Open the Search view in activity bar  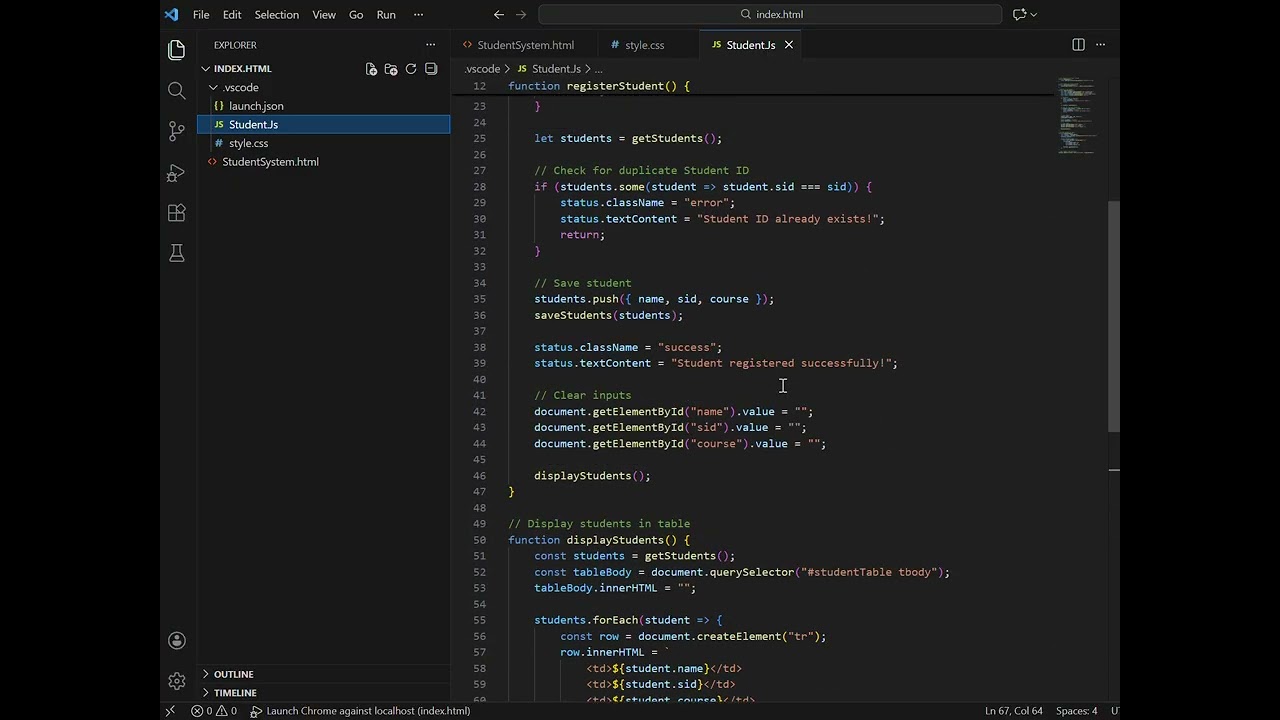177,91
